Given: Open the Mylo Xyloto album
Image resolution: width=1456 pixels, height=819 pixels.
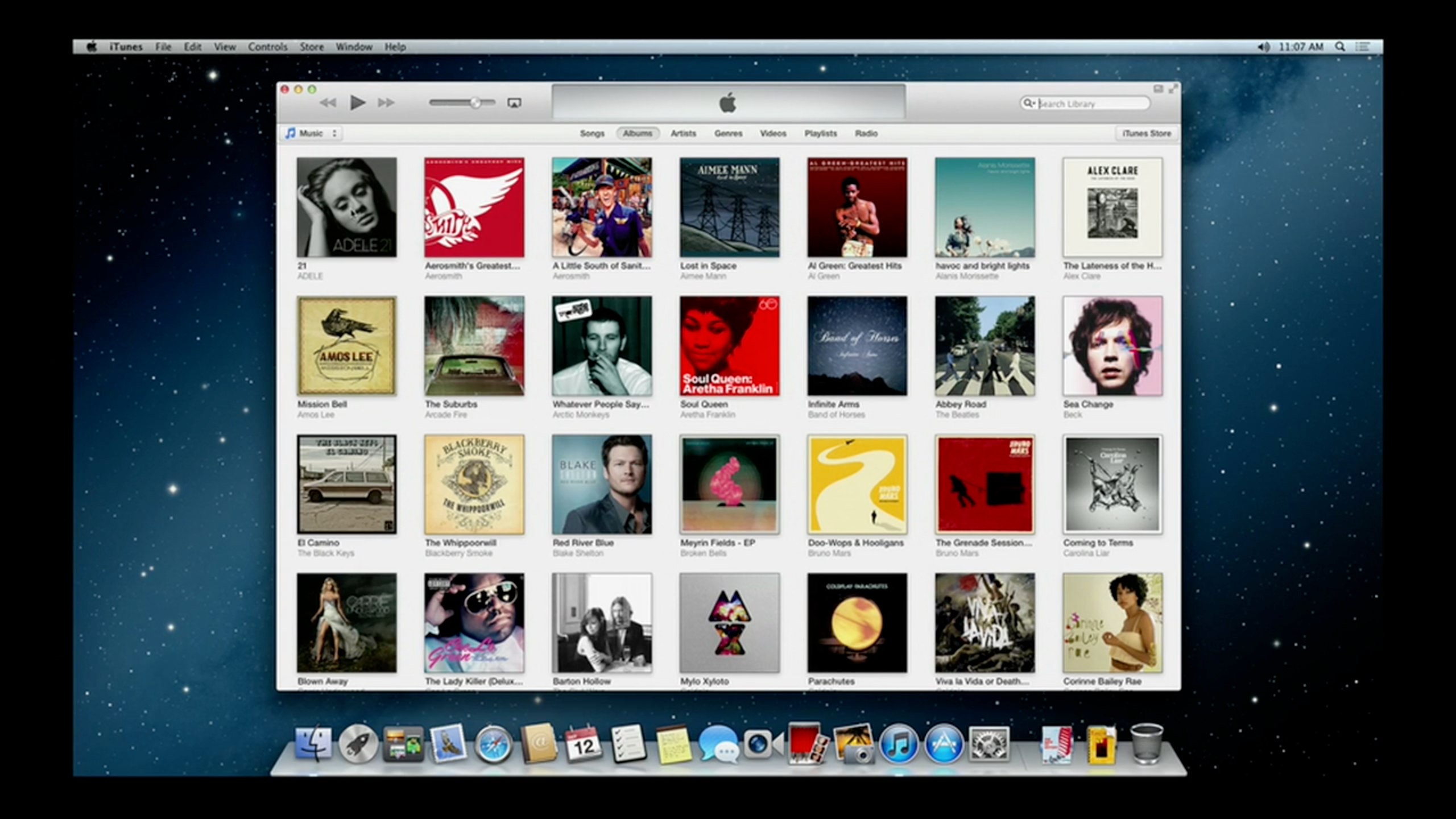Looking at the screenshot, I should [x=730, y=623].
